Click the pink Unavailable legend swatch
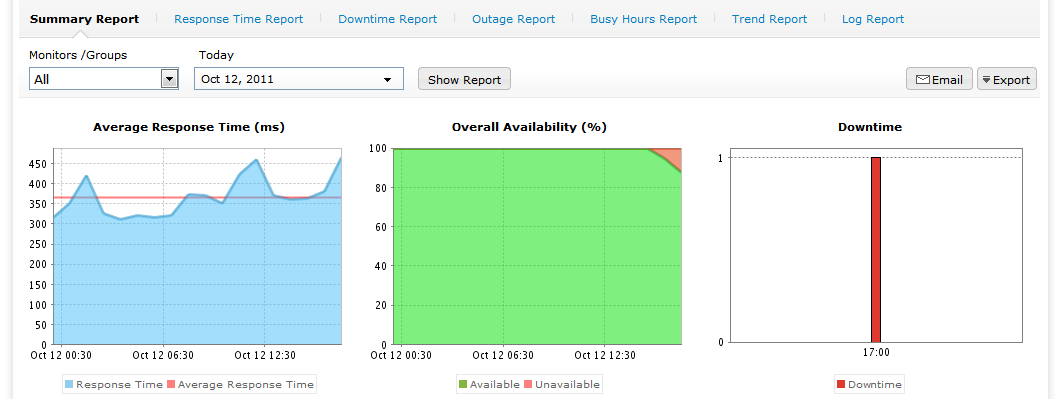This screenshot has width=1061, height=399. (x=528, y=384)
